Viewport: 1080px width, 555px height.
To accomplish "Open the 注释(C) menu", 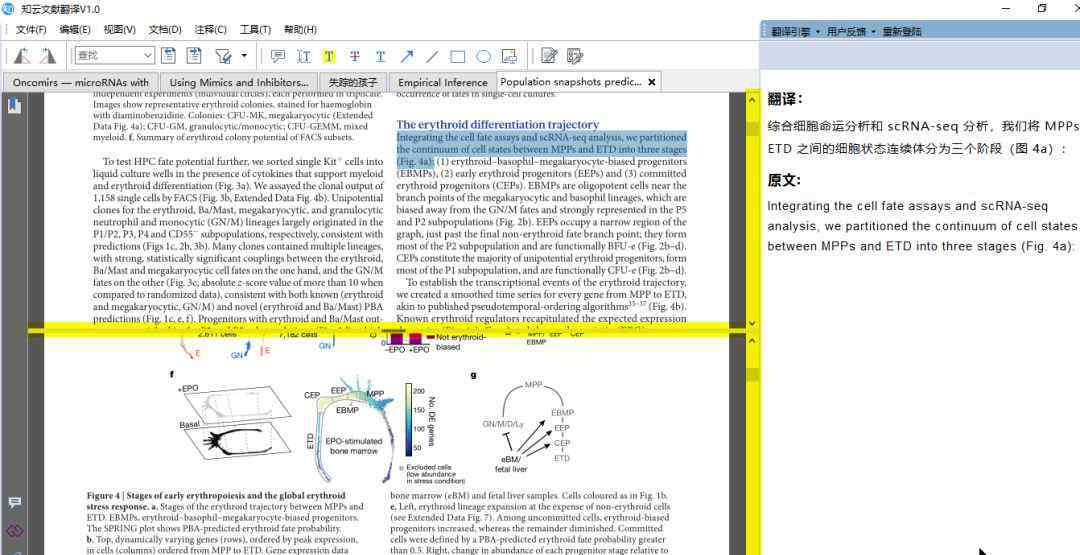I will pos(210,30).
